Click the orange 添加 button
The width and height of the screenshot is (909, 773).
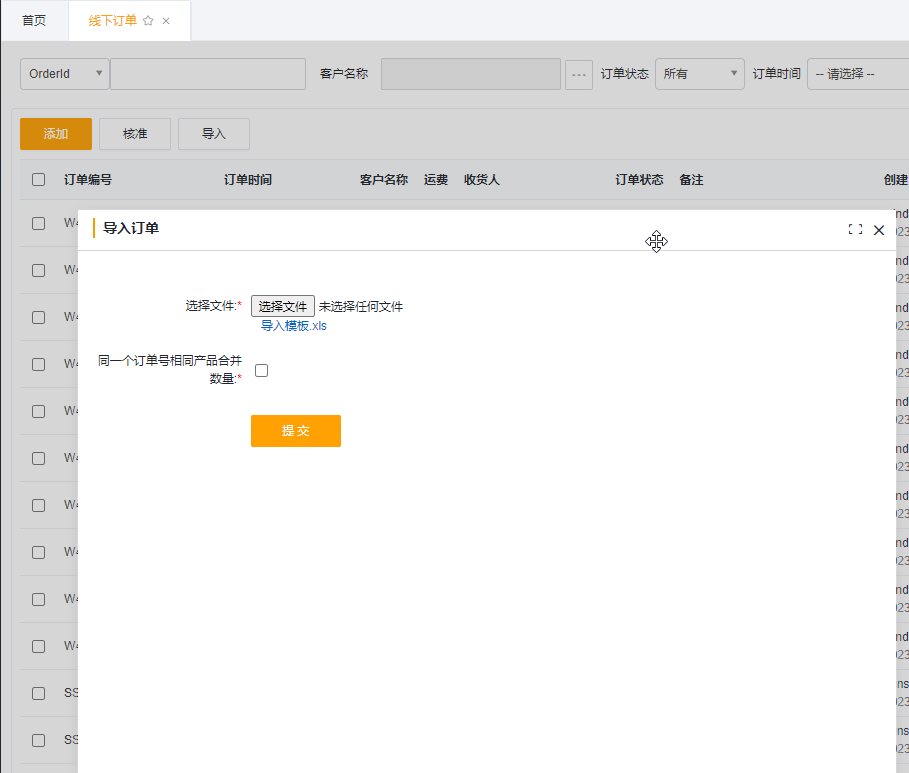[x=56, y=134]
